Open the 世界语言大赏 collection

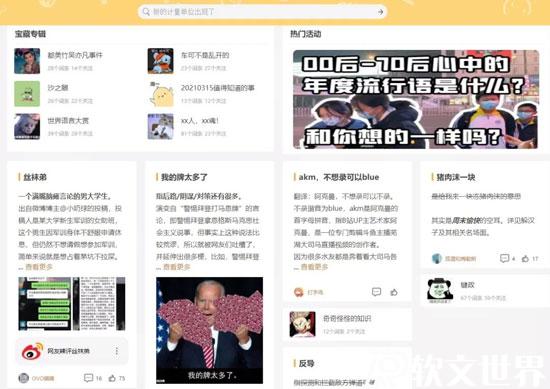(x=68, y=121)
